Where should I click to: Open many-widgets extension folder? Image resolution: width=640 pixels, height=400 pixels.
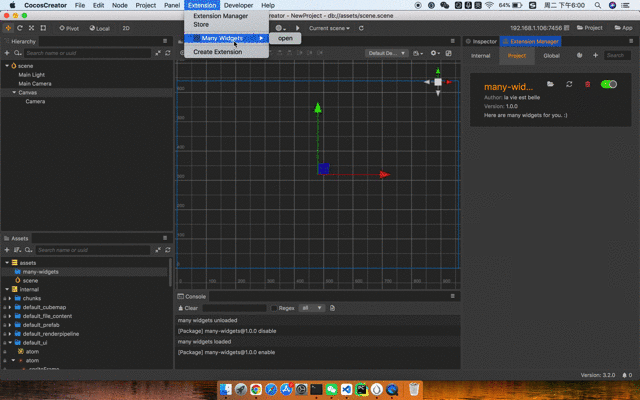pyautogui.click(x=550, y=84)
